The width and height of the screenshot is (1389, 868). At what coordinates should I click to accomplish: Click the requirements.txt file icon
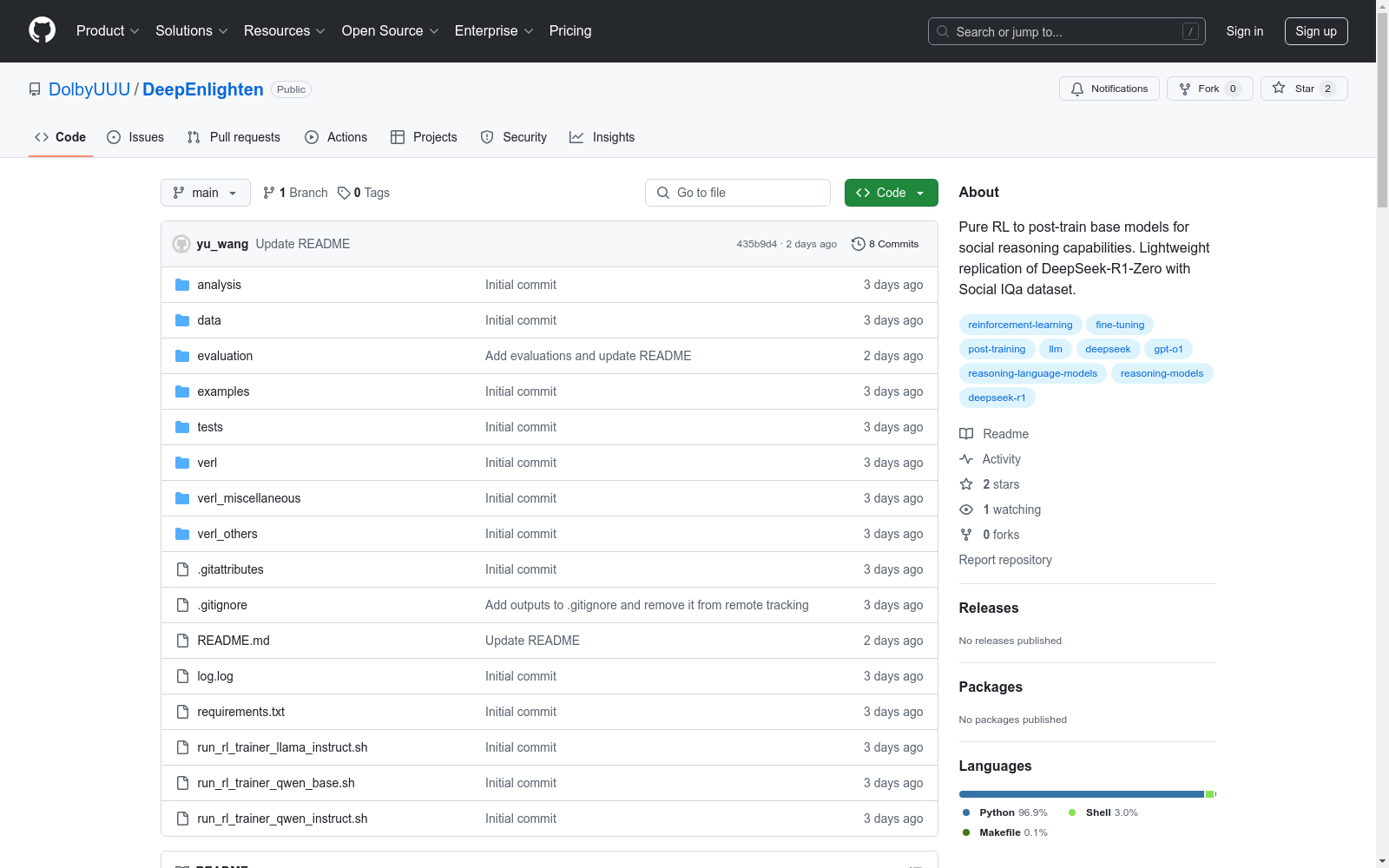(x=182, y=712)
